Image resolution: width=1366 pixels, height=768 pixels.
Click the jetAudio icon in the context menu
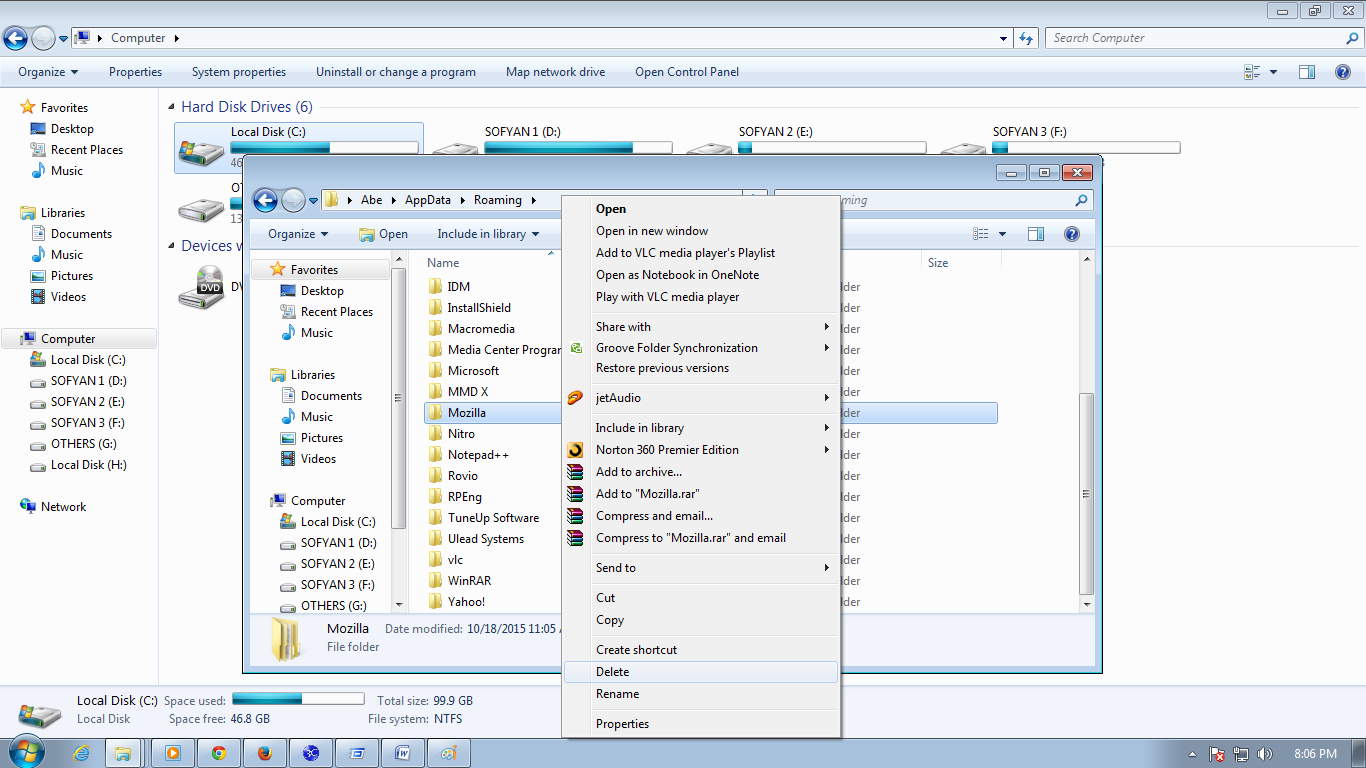tap(575, 397)
